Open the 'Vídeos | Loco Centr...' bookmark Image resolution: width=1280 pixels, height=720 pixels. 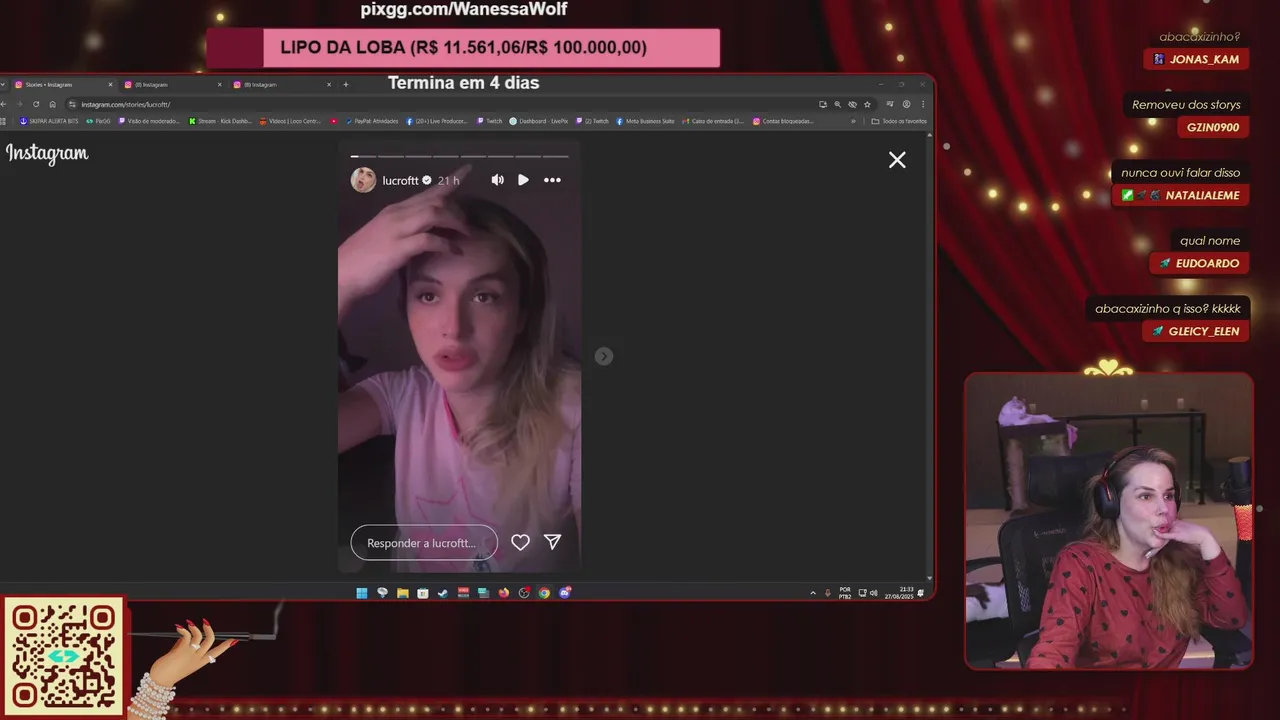pyautogui.click(x=290, y=121)
